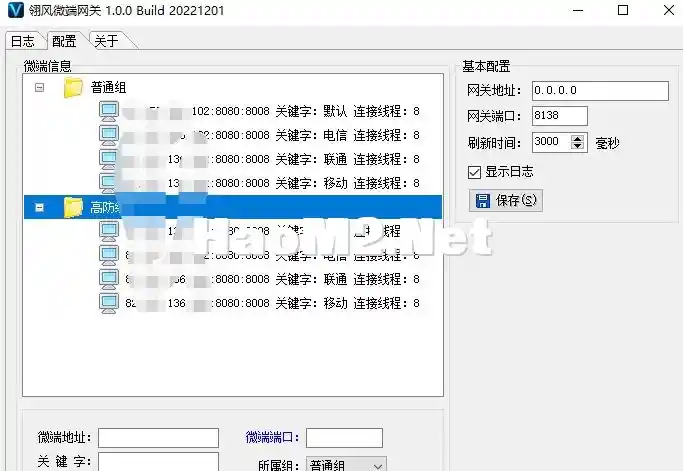Close the 翎风微端网关 window

point(669,10)
